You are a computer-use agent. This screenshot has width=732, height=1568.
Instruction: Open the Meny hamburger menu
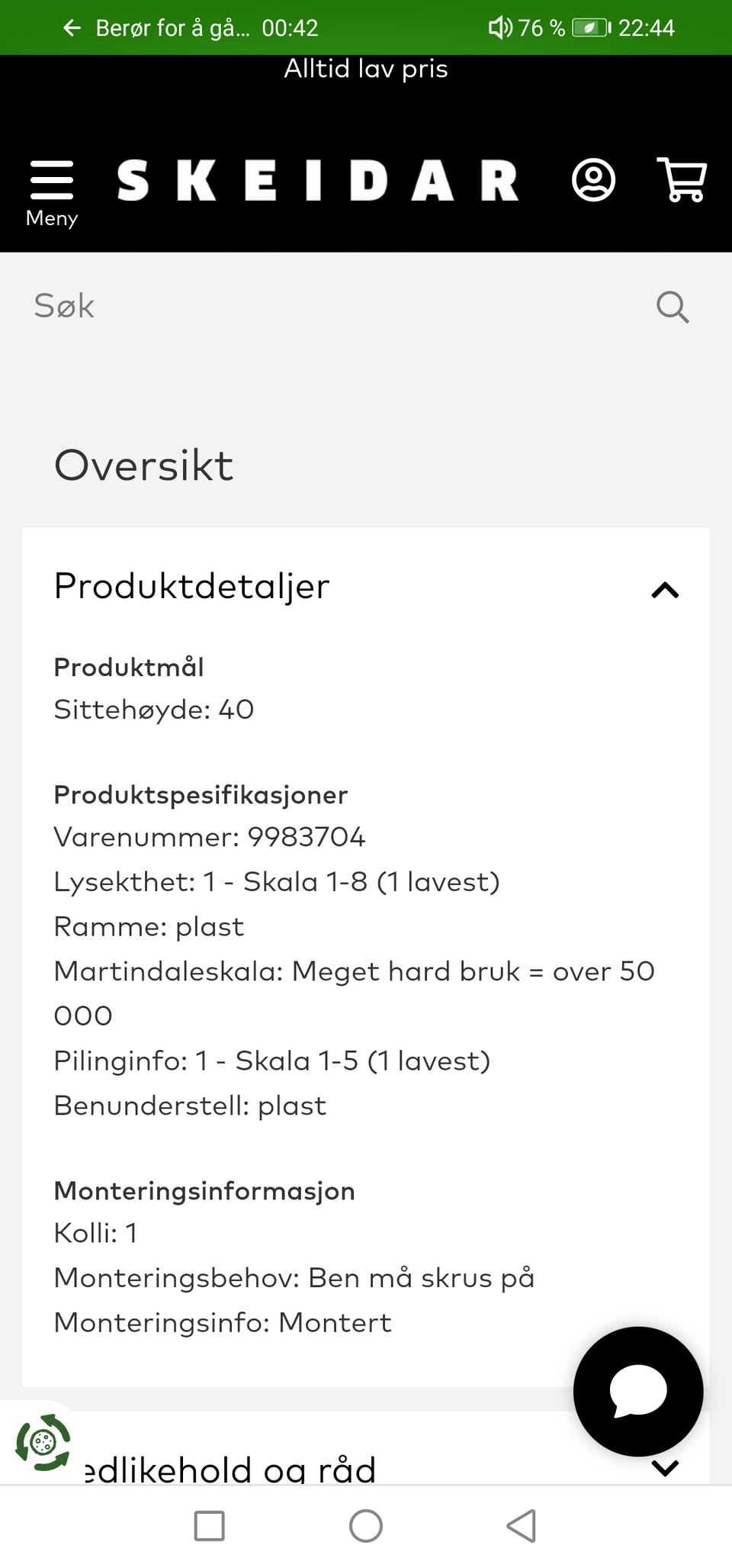52,192
